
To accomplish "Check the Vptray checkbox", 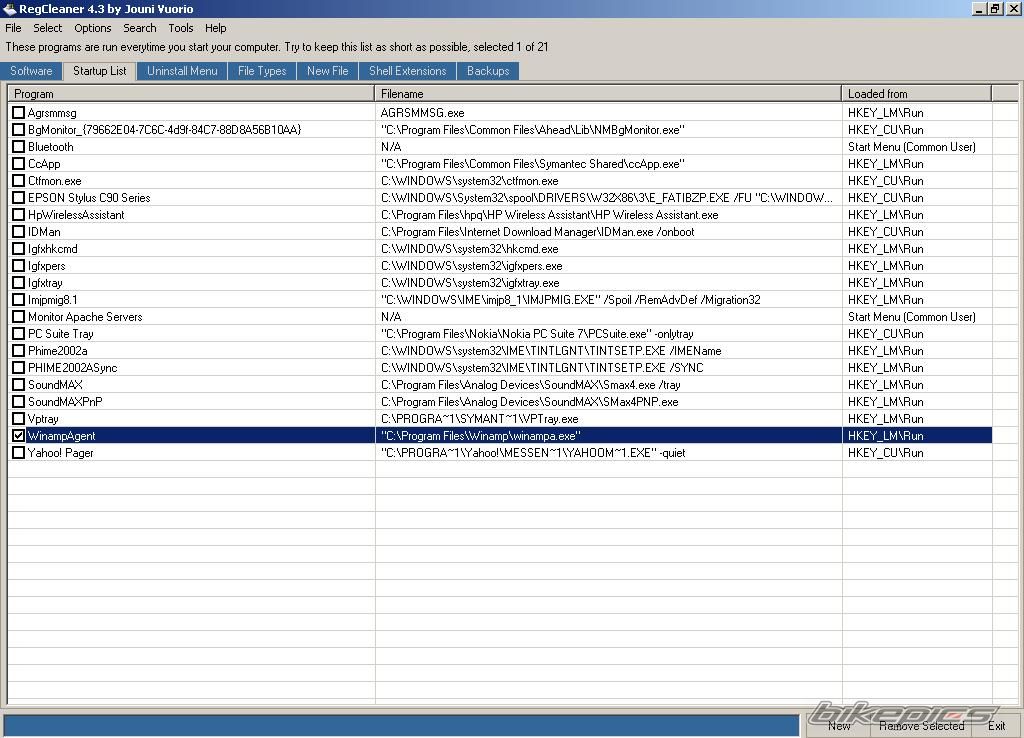I will (18, 419).
